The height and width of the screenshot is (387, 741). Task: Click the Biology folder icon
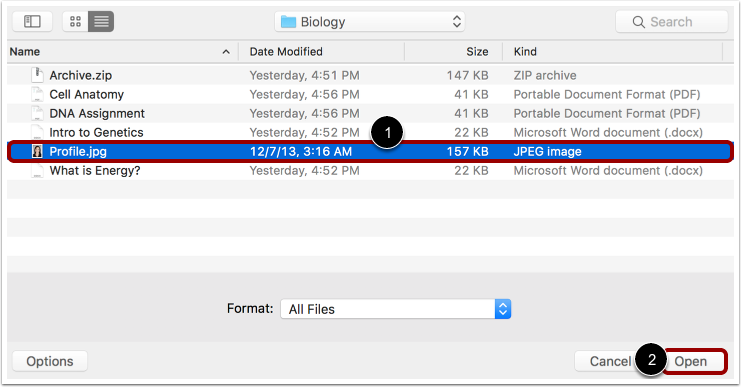coord(288,22)
